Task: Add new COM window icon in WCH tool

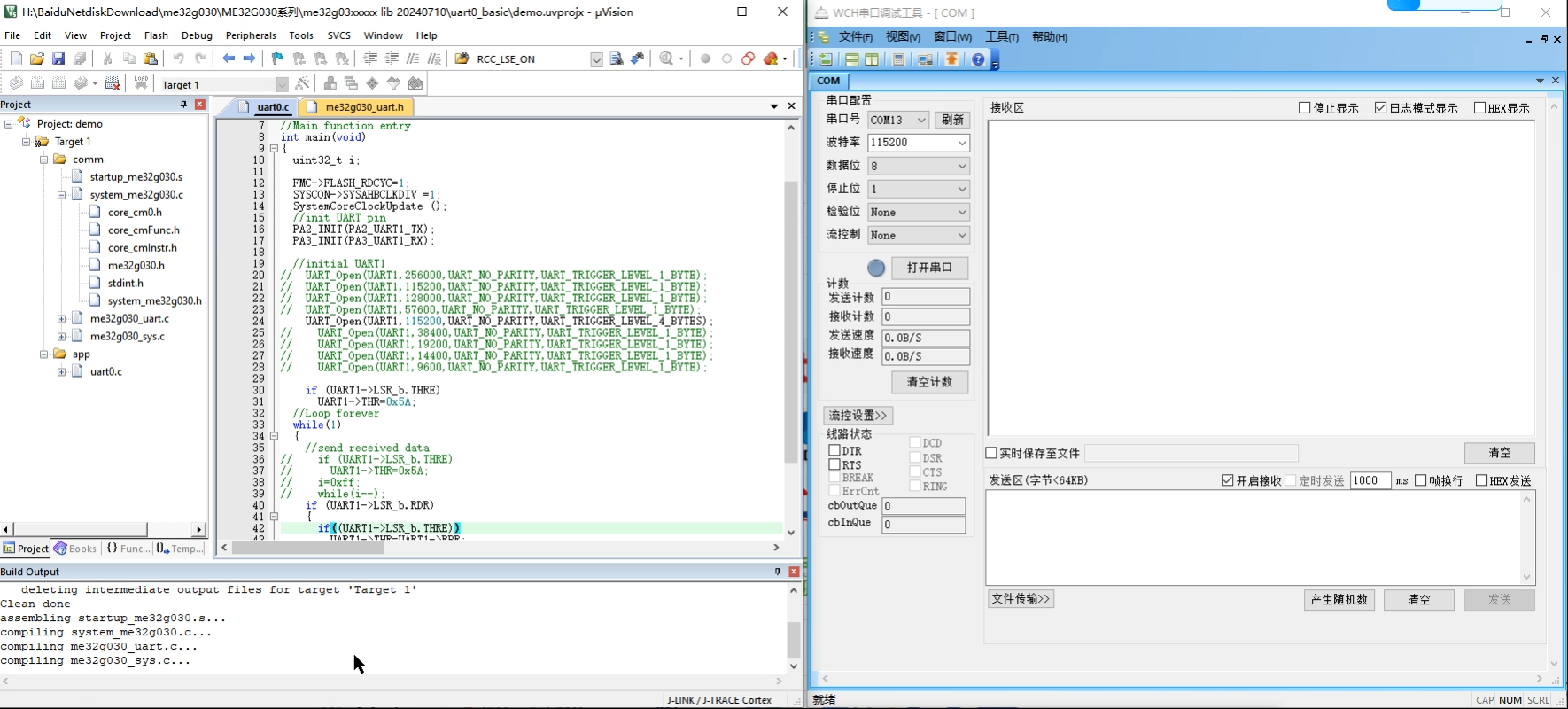Action: tap(826, 59)
